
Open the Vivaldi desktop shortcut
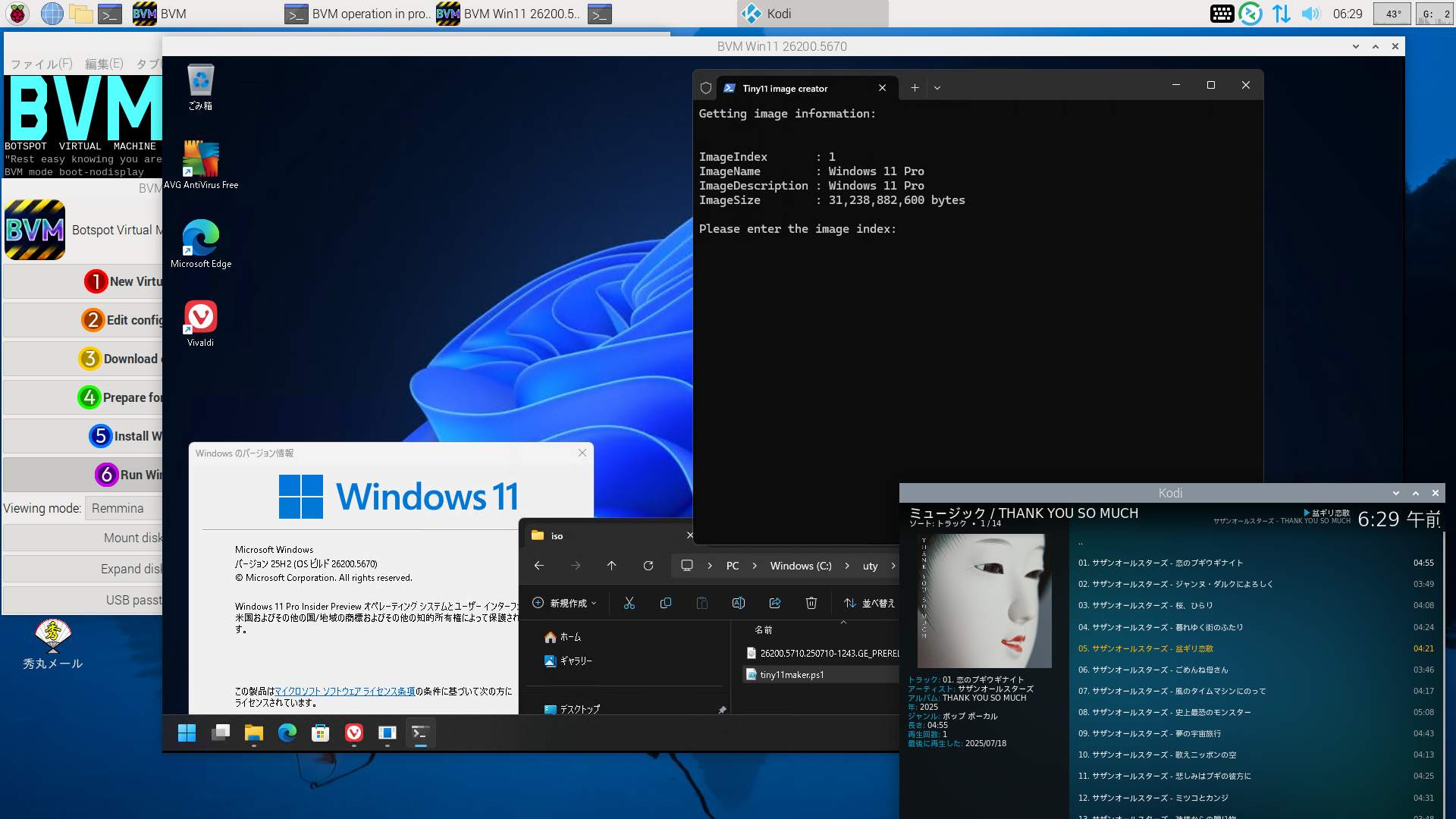coord(201,323)
